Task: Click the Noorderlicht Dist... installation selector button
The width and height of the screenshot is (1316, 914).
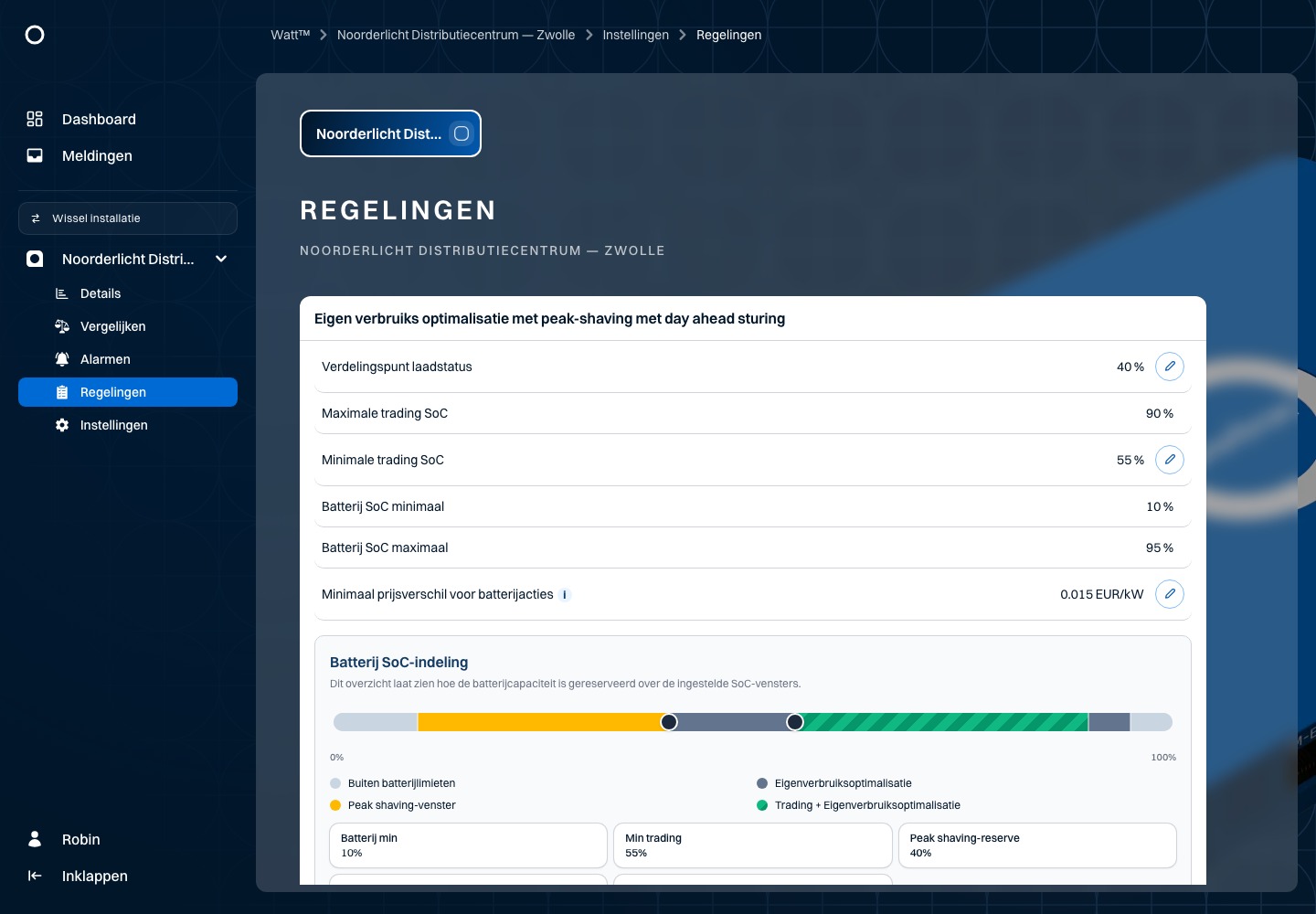Action: [390, 133]
